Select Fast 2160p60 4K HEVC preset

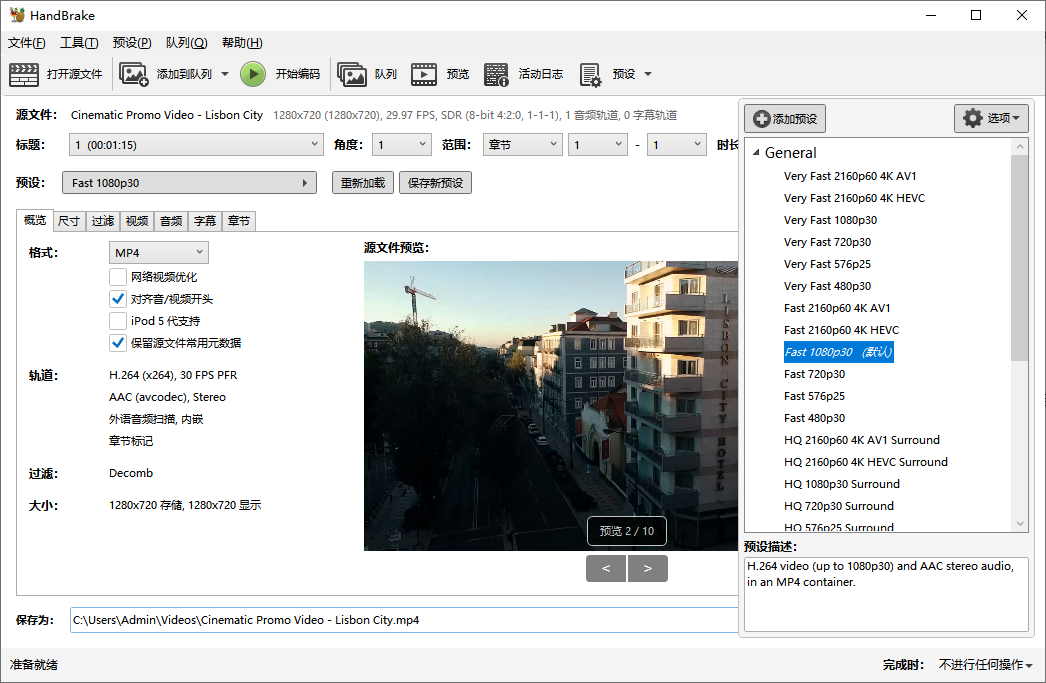841,330
